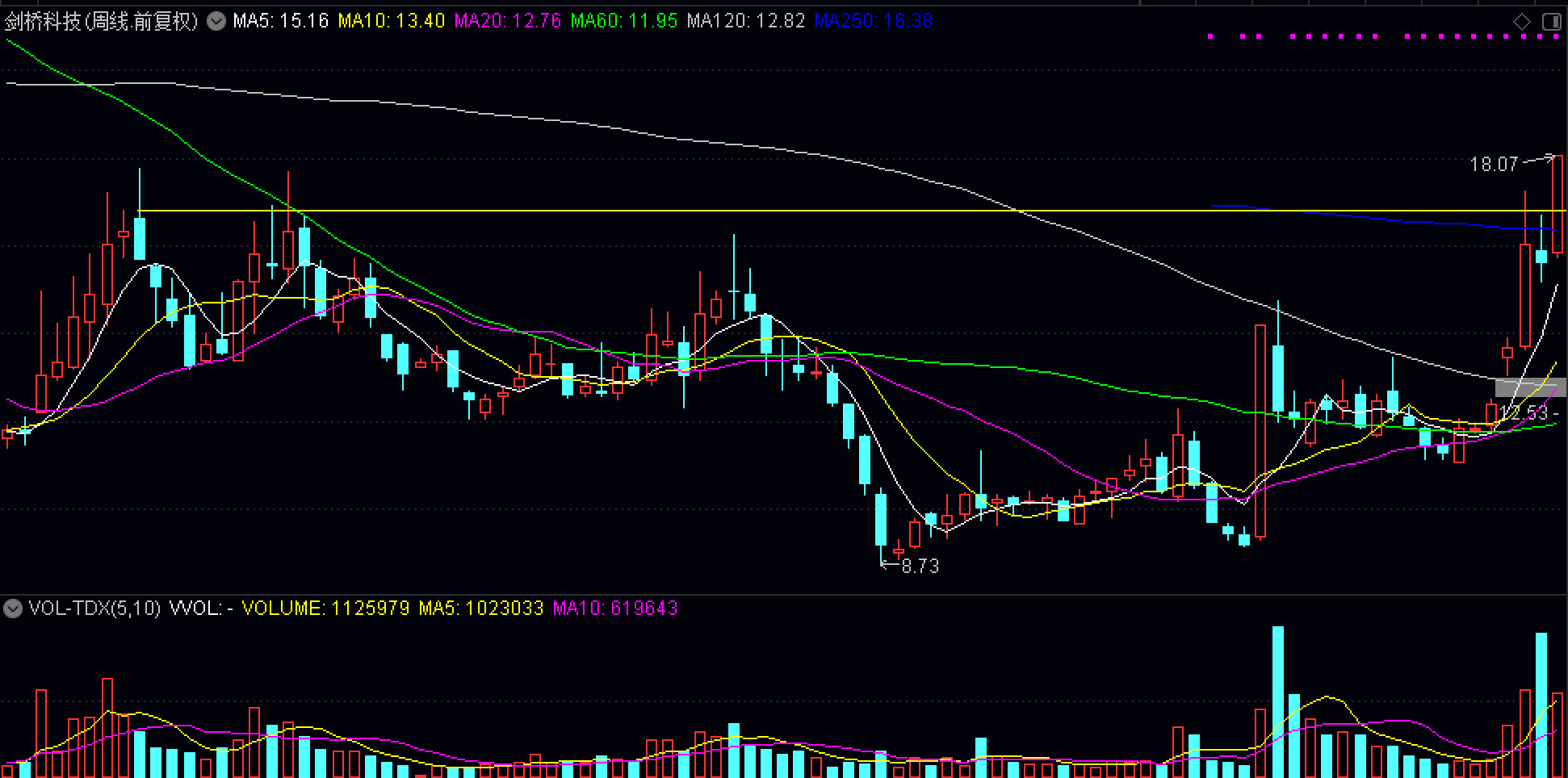
Task: Click the 18.07 high price label
Action: pos(1494,165)
